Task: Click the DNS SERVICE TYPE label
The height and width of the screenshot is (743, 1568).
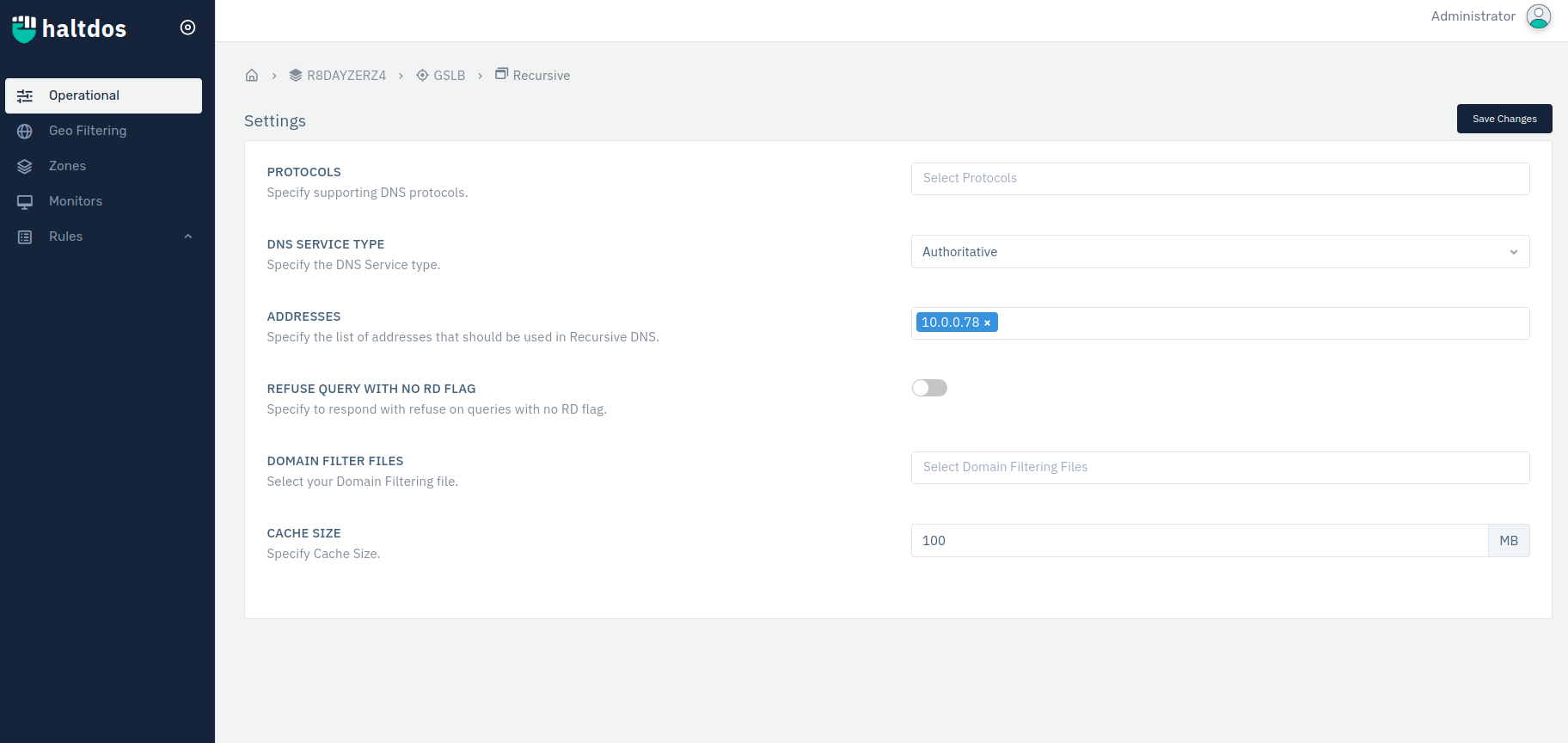Action: tap(326, 244)
